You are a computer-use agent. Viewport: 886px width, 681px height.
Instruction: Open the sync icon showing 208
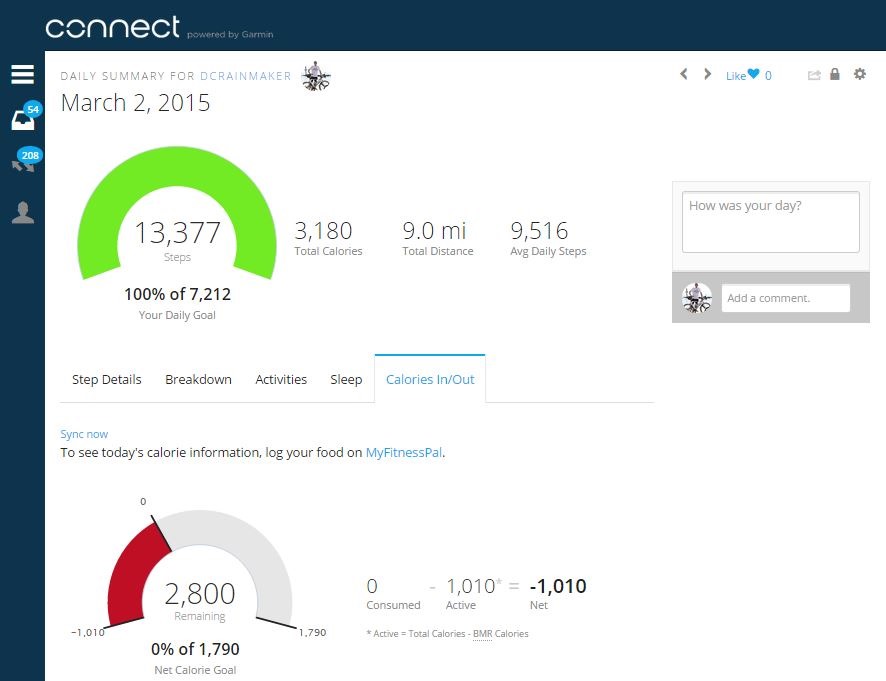tap(25, 160)
